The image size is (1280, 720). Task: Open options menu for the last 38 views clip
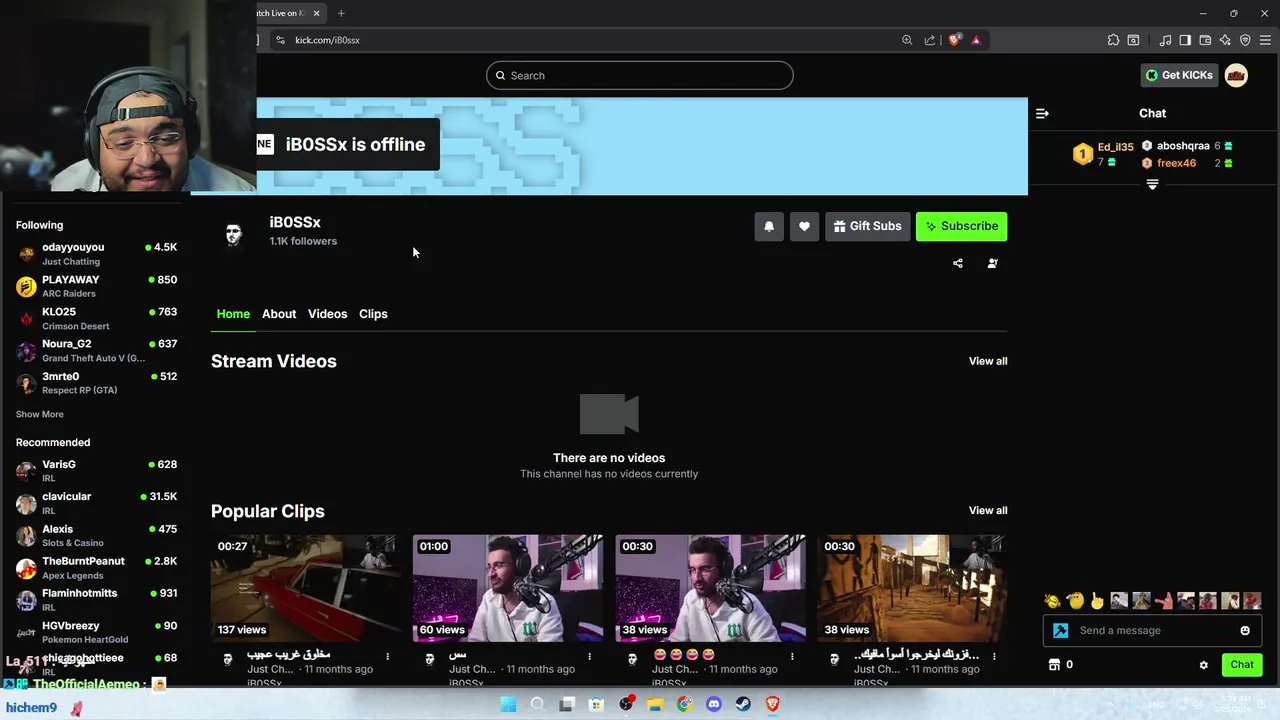point(994,657)
